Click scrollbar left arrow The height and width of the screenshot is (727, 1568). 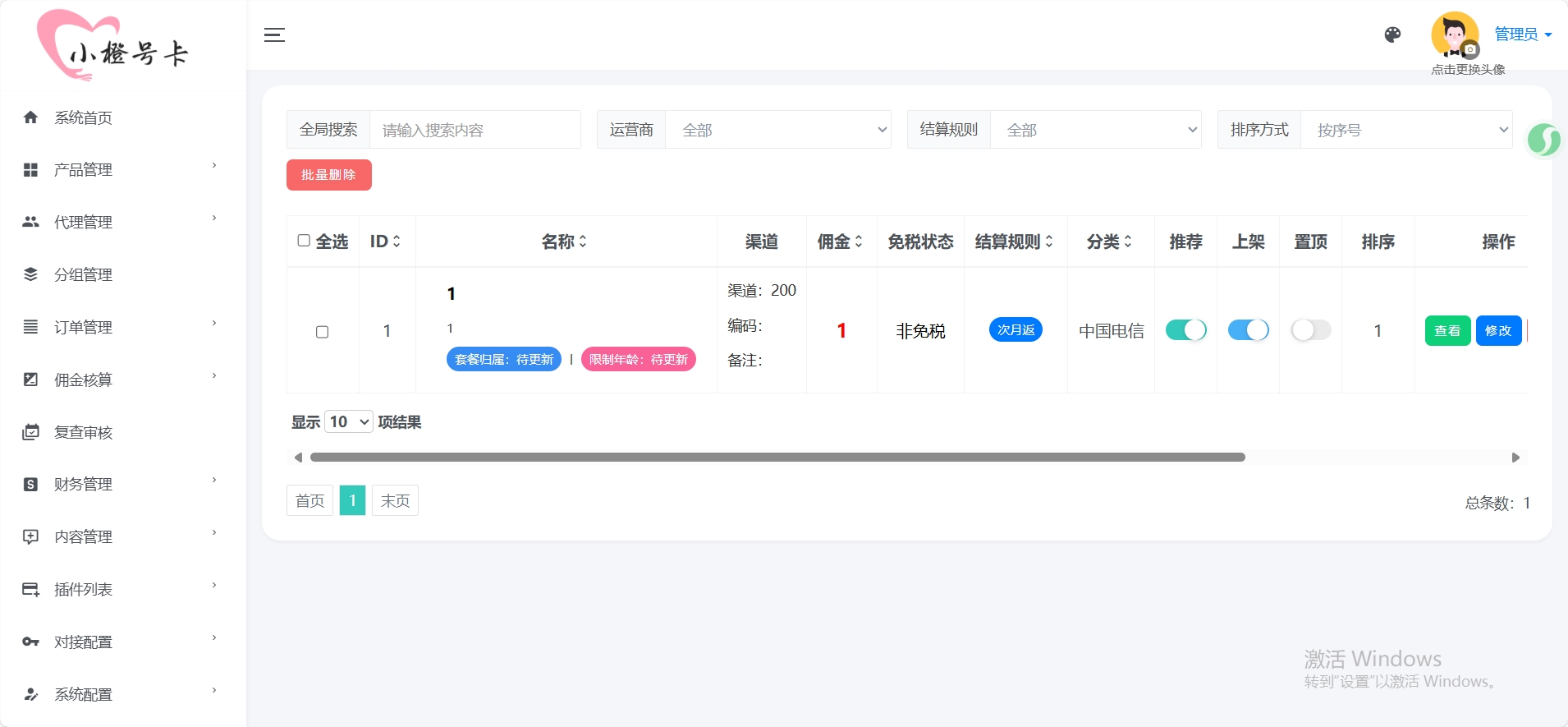pos(298,458)
